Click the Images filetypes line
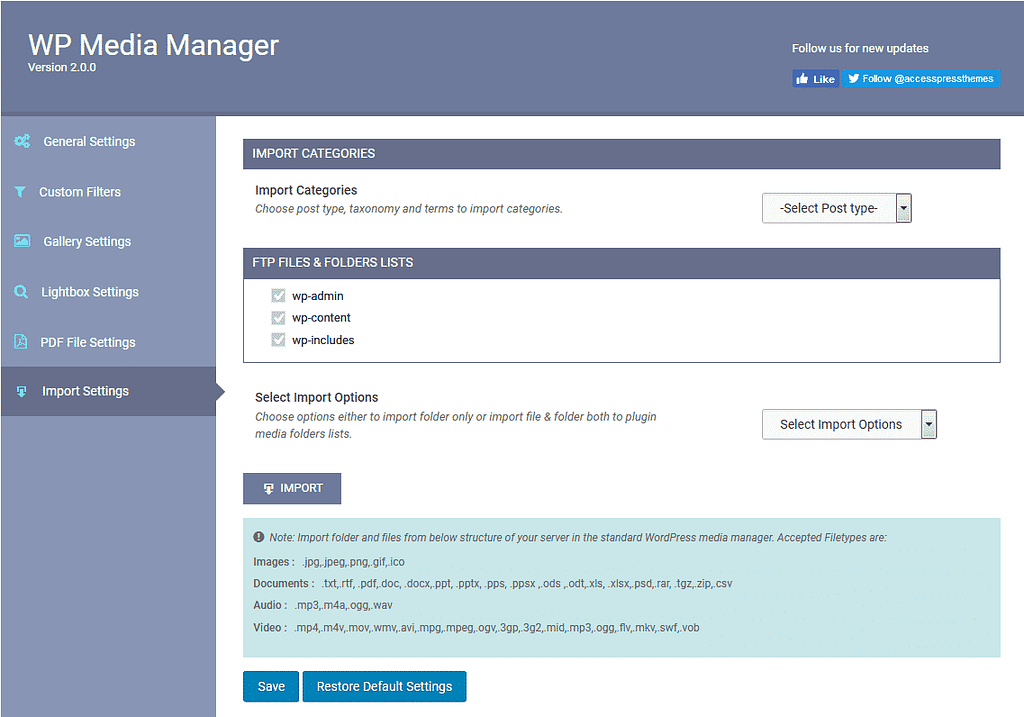 tap(329, 562)
